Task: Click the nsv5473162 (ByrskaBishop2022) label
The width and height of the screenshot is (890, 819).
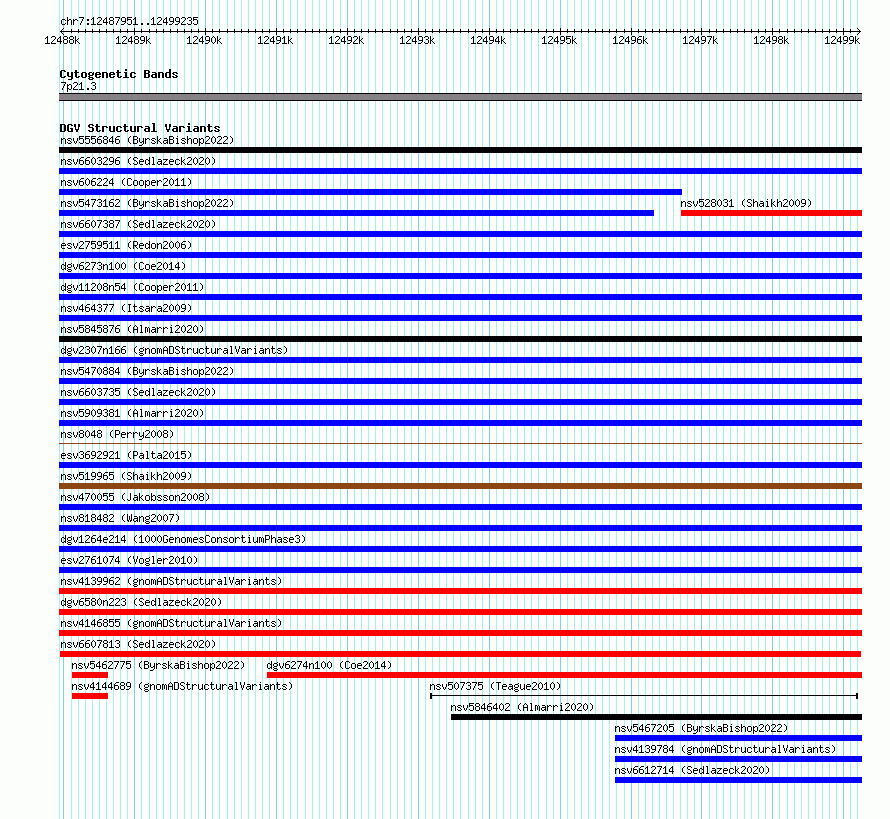Action: click(147, 203)
